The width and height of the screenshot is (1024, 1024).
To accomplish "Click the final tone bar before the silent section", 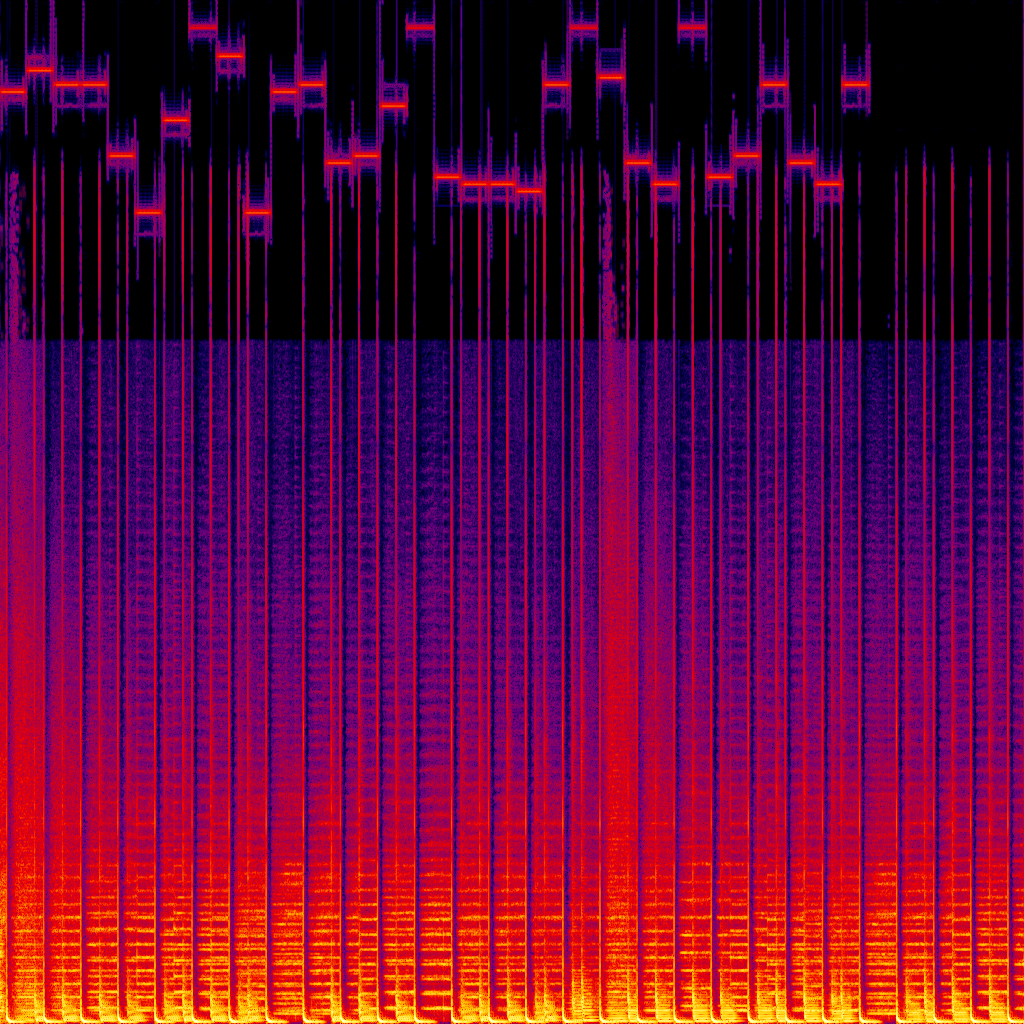I will 856,84.
